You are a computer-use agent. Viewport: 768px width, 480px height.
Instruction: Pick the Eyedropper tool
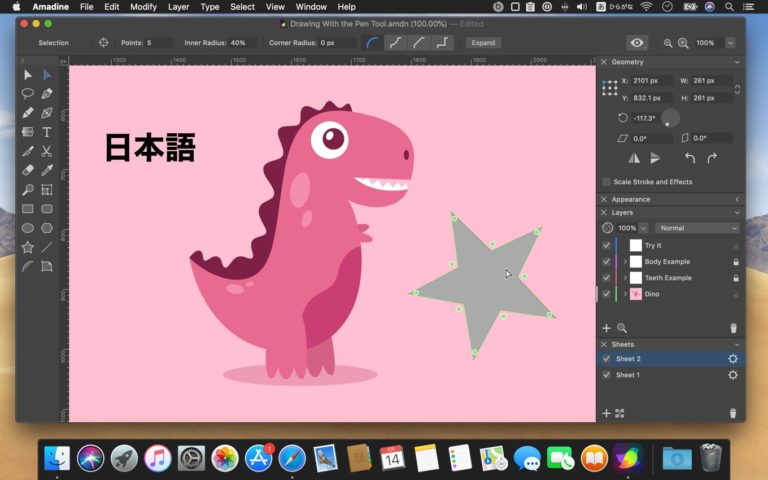(x=47, y=171)
